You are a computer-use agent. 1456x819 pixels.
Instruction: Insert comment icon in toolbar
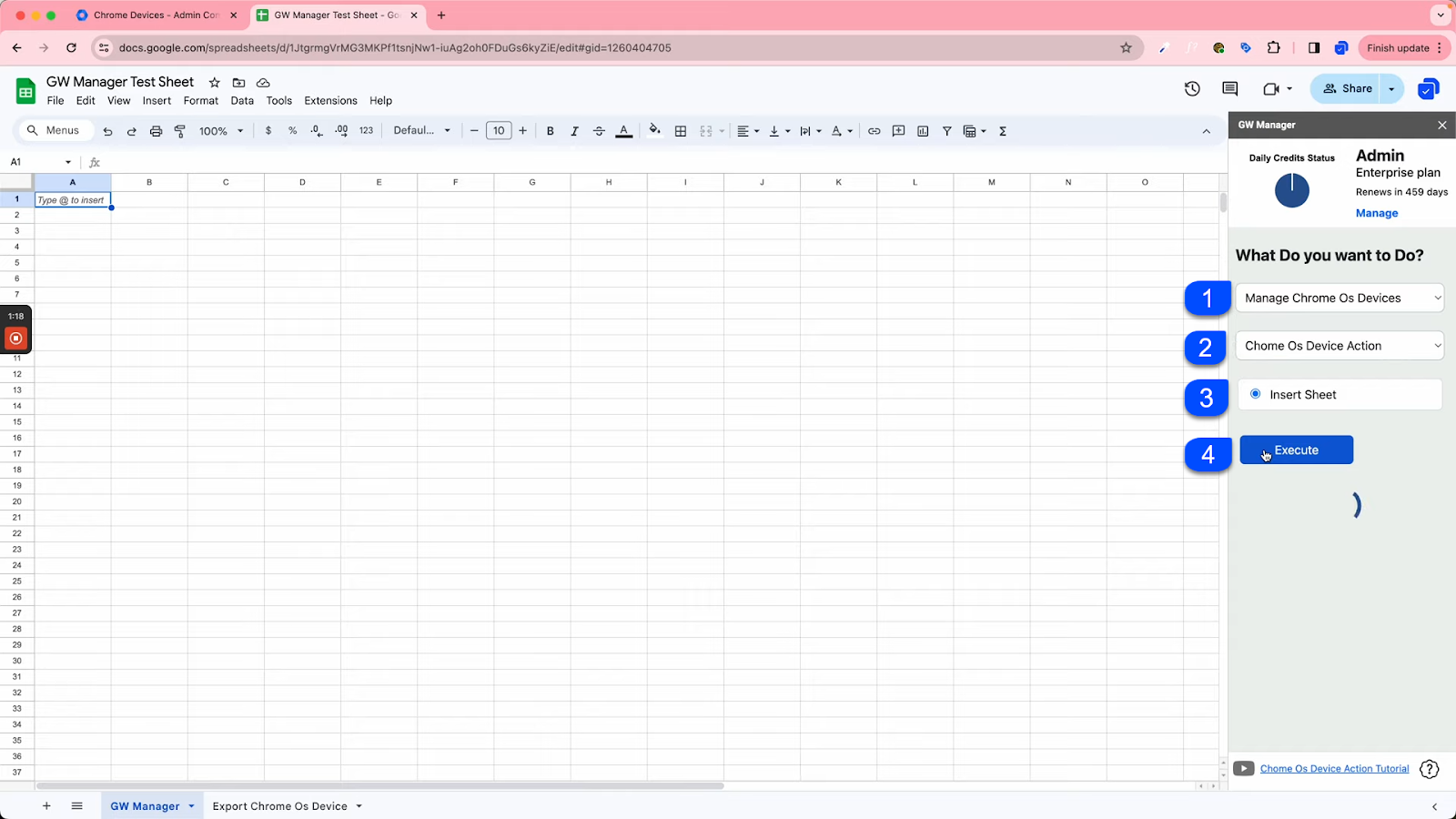point(898,131)
